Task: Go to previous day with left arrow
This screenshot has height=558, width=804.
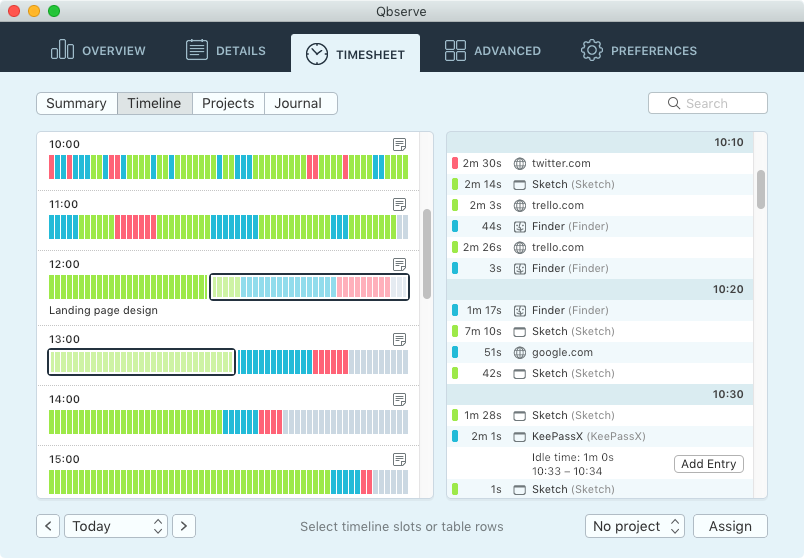Action: pyautogui.click(x=48, y=526)
